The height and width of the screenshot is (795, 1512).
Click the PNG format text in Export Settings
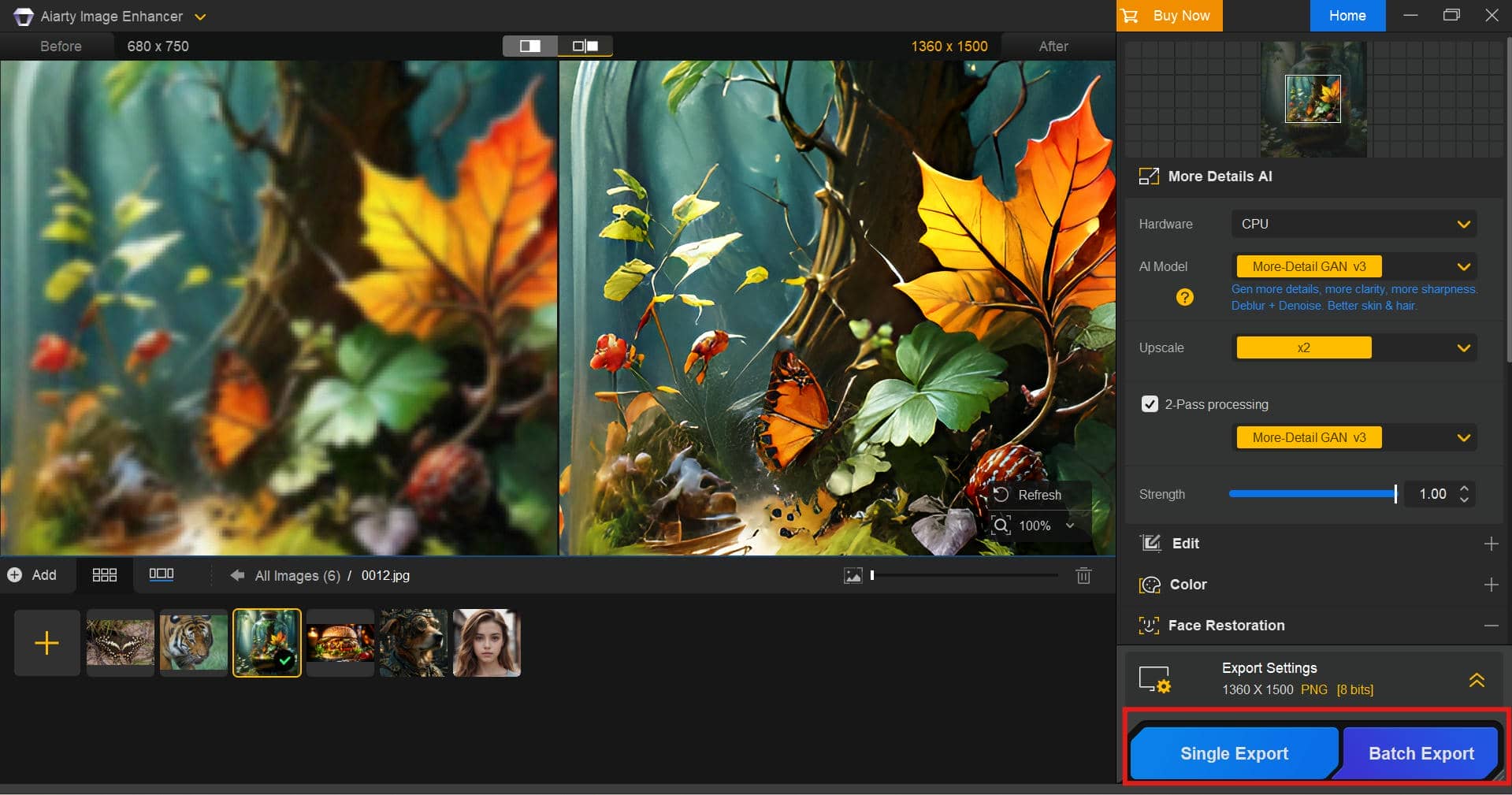[x=1314, y=689]
